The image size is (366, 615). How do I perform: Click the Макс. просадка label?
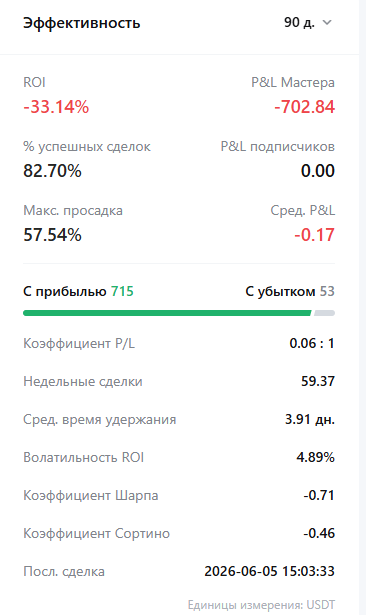(x=73, y=211)
